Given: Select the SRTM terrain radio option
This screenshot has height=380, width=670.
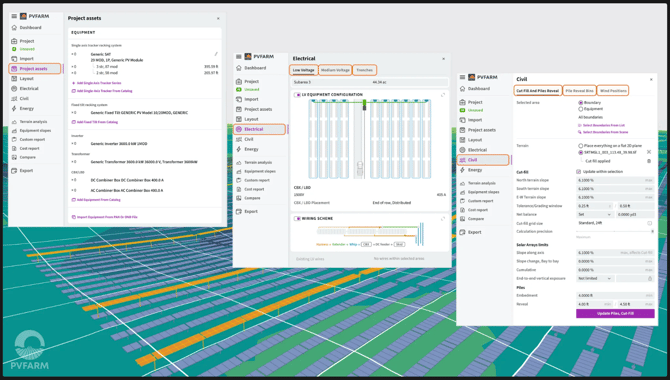Looking at the screenshot, I should click(x=580, y=152).
